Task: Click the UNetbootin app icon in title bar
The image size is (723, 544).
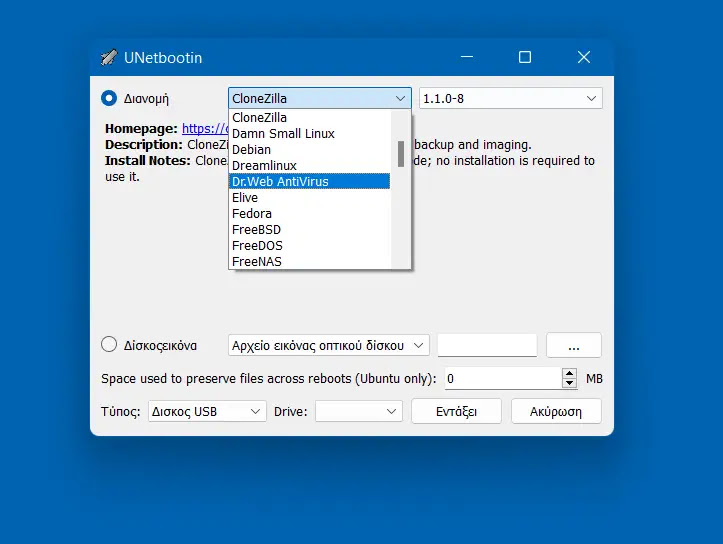Action: [109, 58]
